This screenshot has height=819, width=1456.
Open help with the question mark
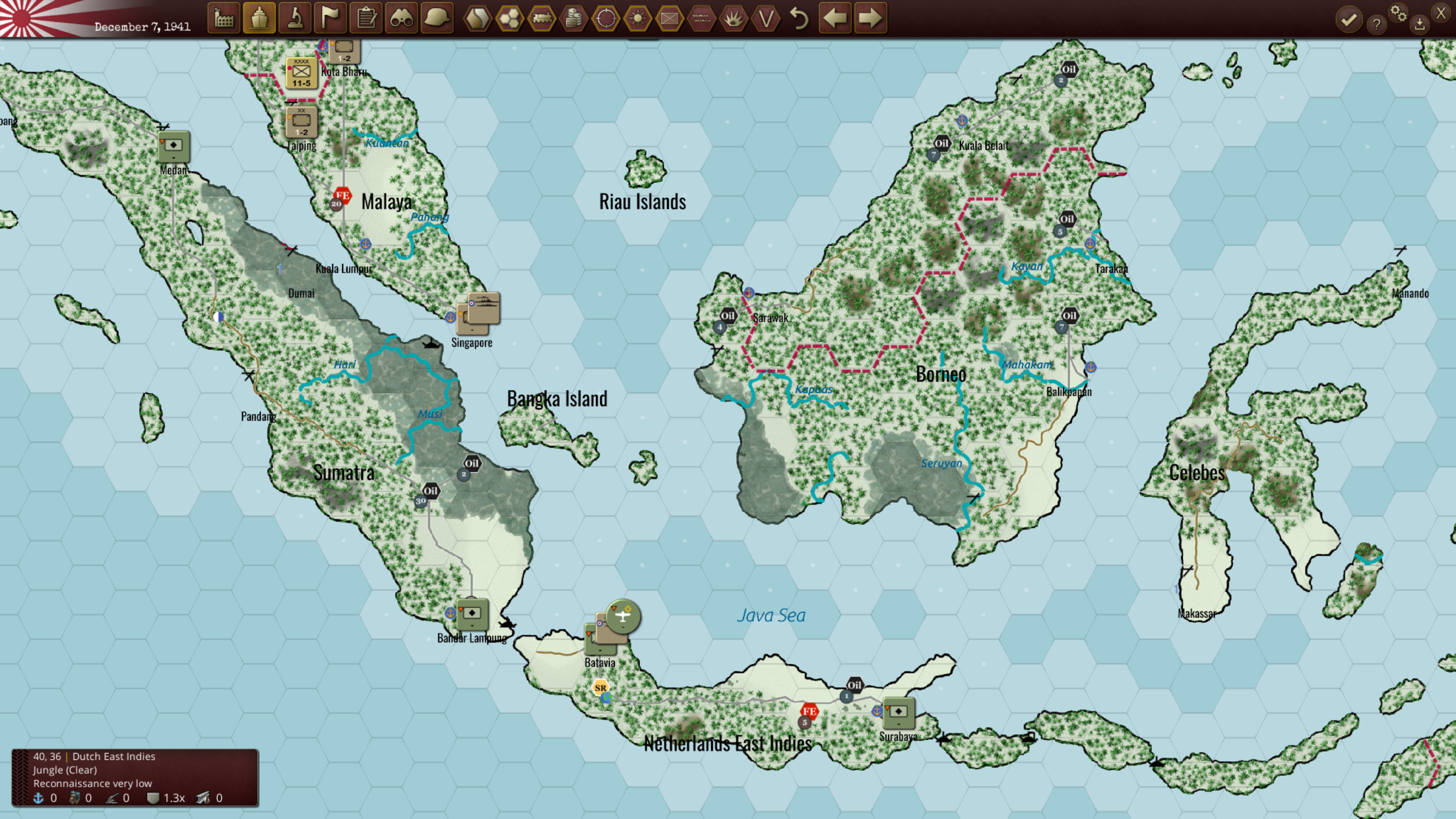point(1377,24)
